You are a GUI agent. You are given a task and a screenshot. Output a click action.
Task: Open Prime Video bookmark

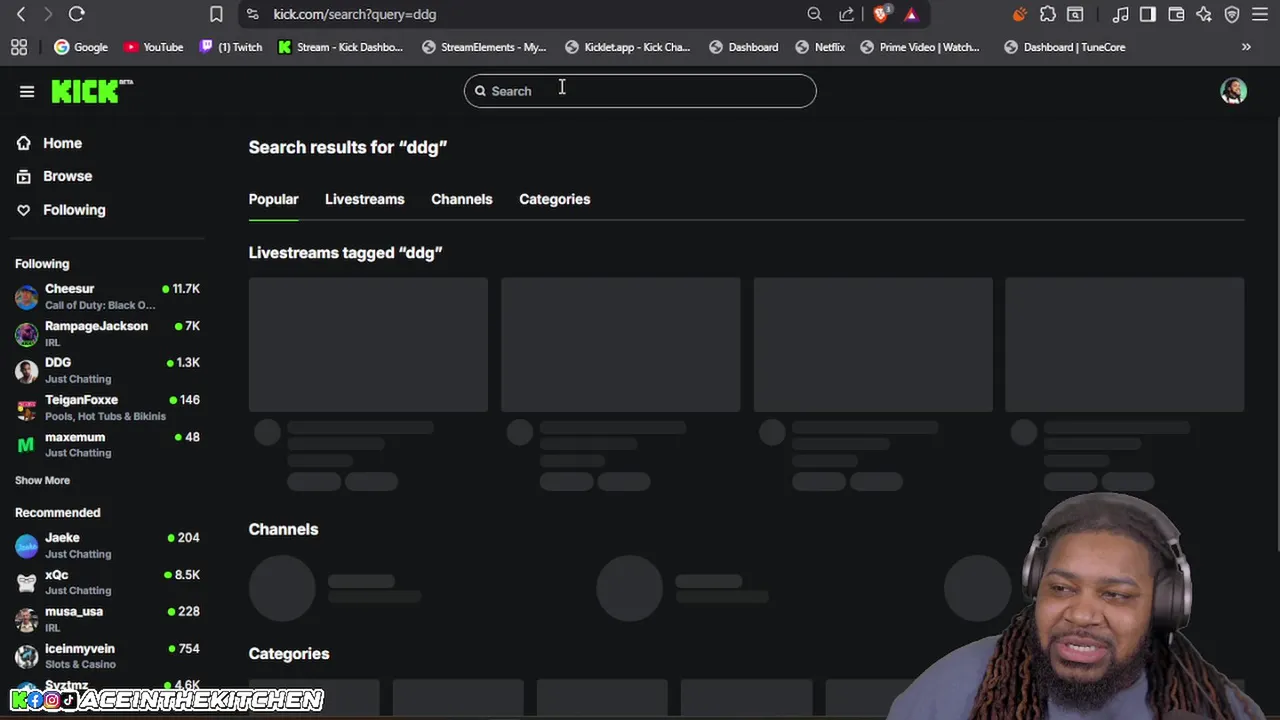(920, 47)
